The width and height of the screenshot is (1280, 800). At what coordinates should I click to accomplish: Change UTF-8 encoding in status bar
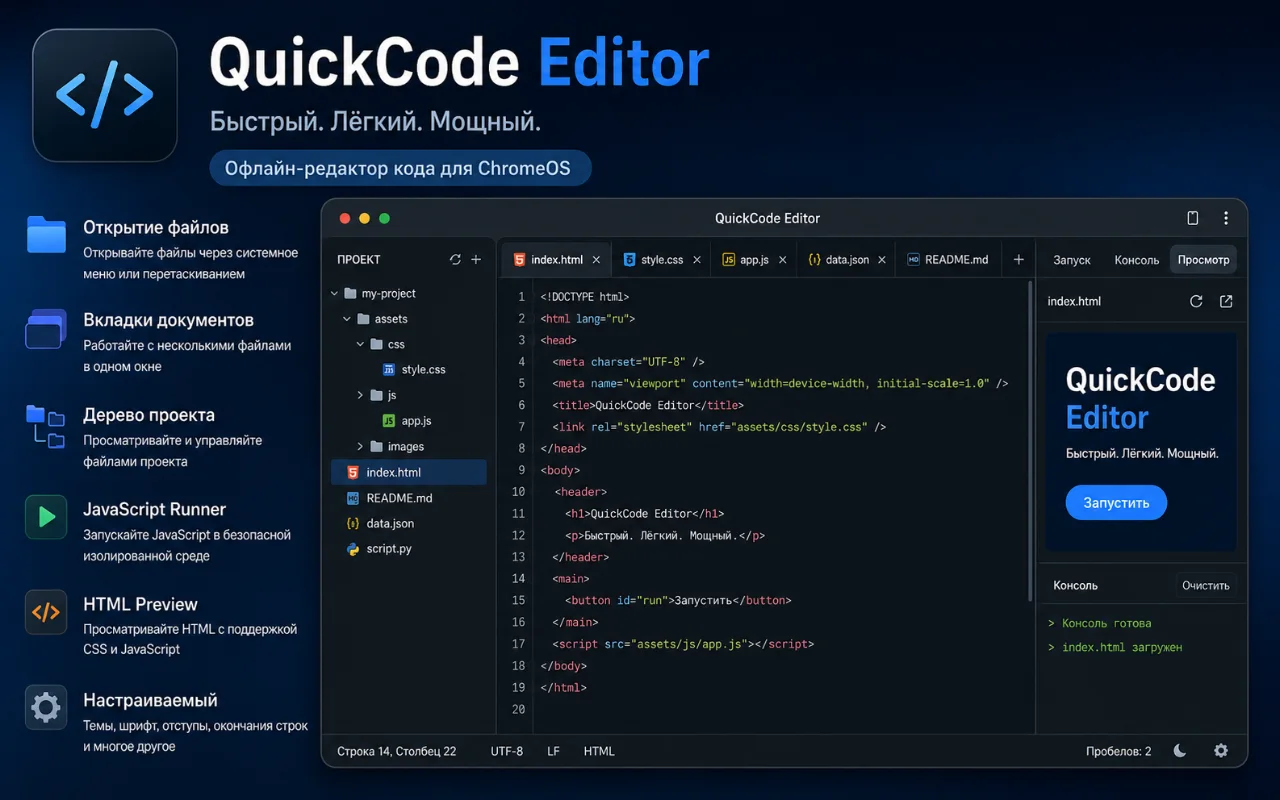tap(507, 751)
